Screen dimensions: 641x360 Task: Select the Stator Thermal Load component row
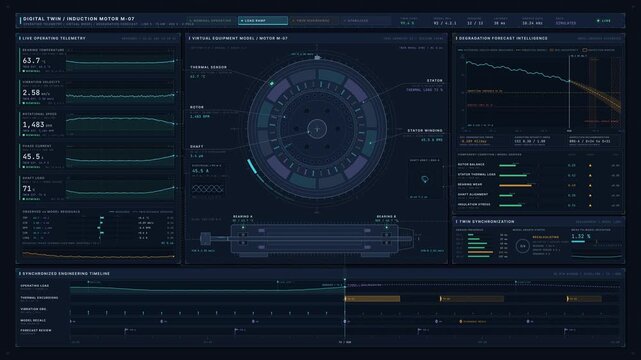[539, 175]
